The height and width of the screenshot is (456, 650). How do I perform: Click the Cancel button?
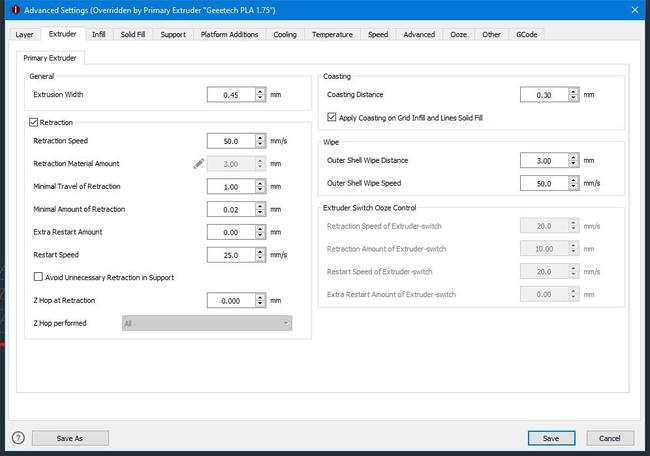610,438
